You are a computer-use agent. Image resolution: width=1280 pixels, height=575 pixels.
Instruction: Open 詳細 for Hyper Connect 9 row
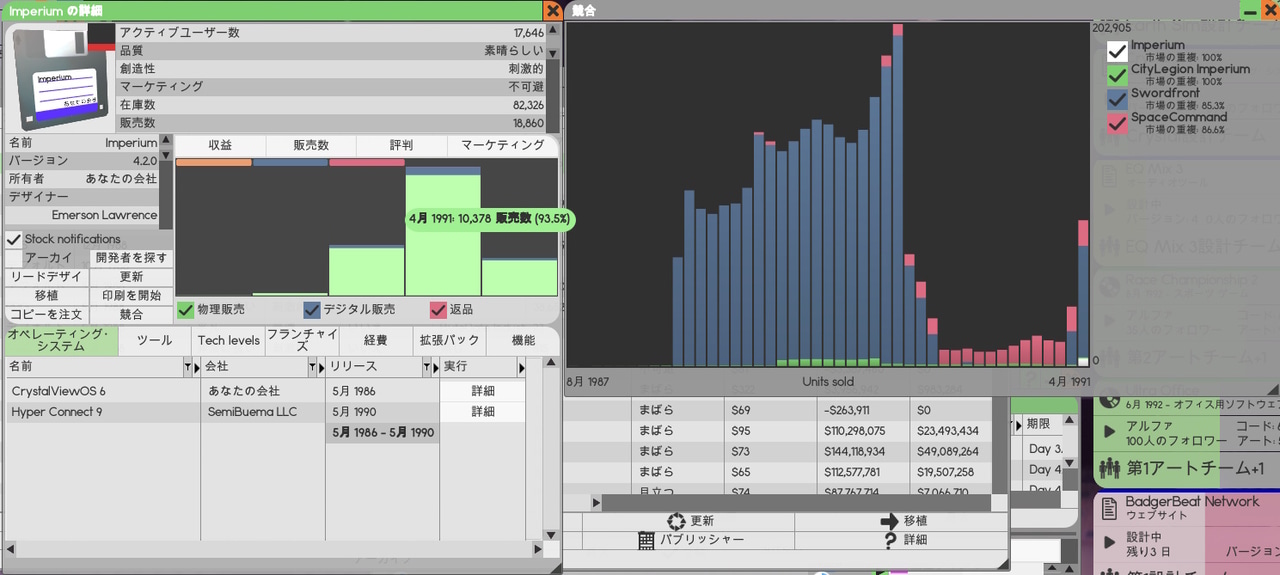tap(483, 412)
